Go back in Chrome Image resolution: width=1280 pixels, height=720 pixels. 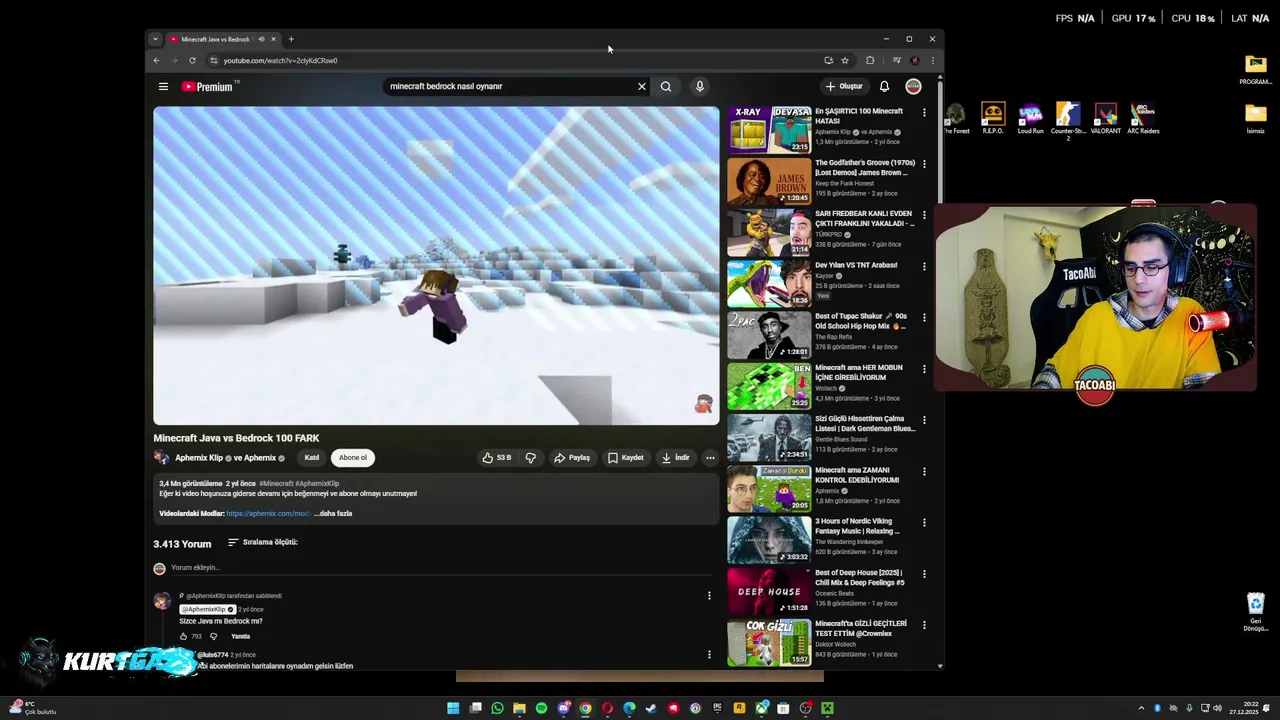(x=156, y=60)
